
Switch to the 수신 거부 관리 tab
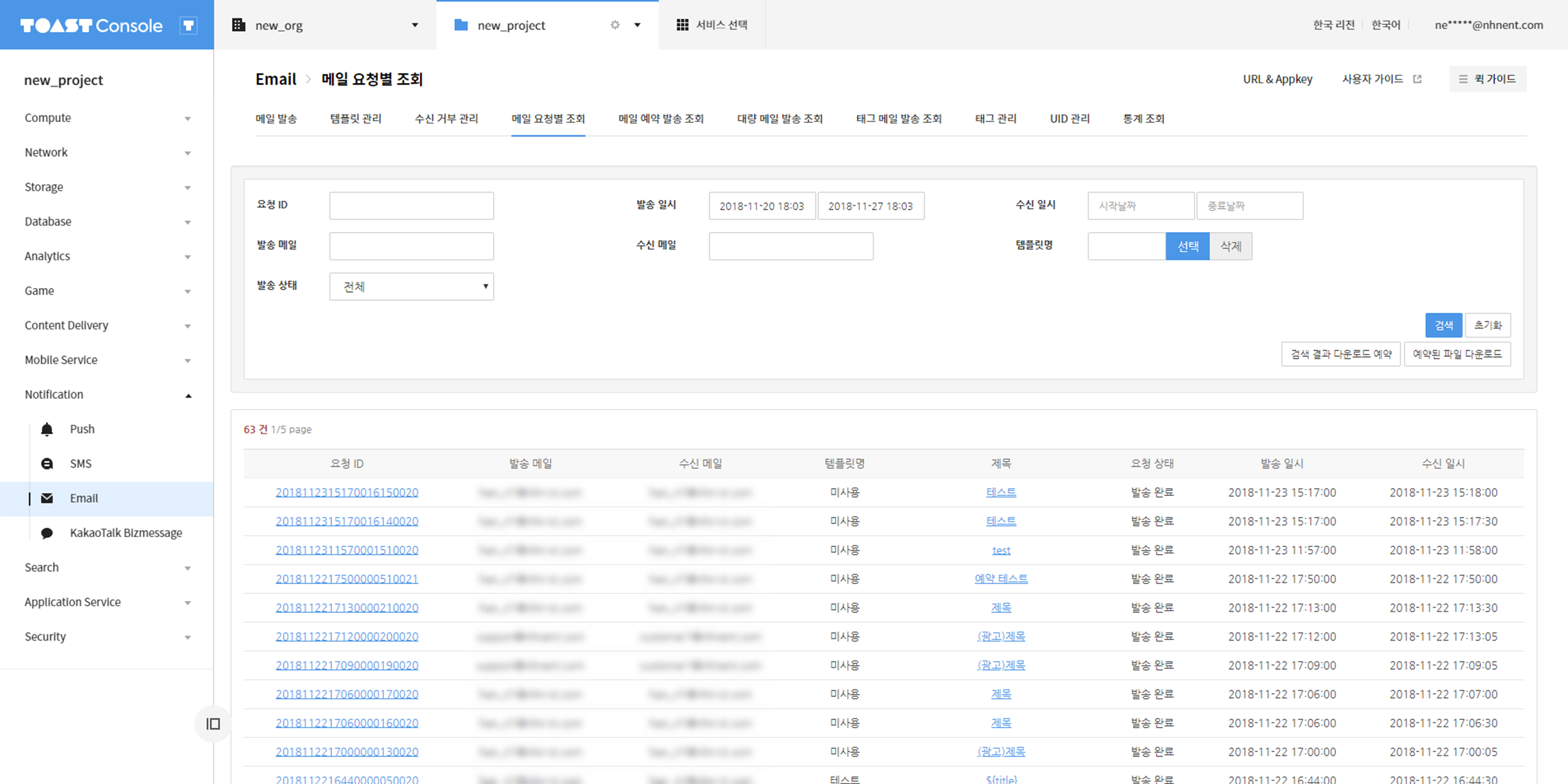pos(446,118)
